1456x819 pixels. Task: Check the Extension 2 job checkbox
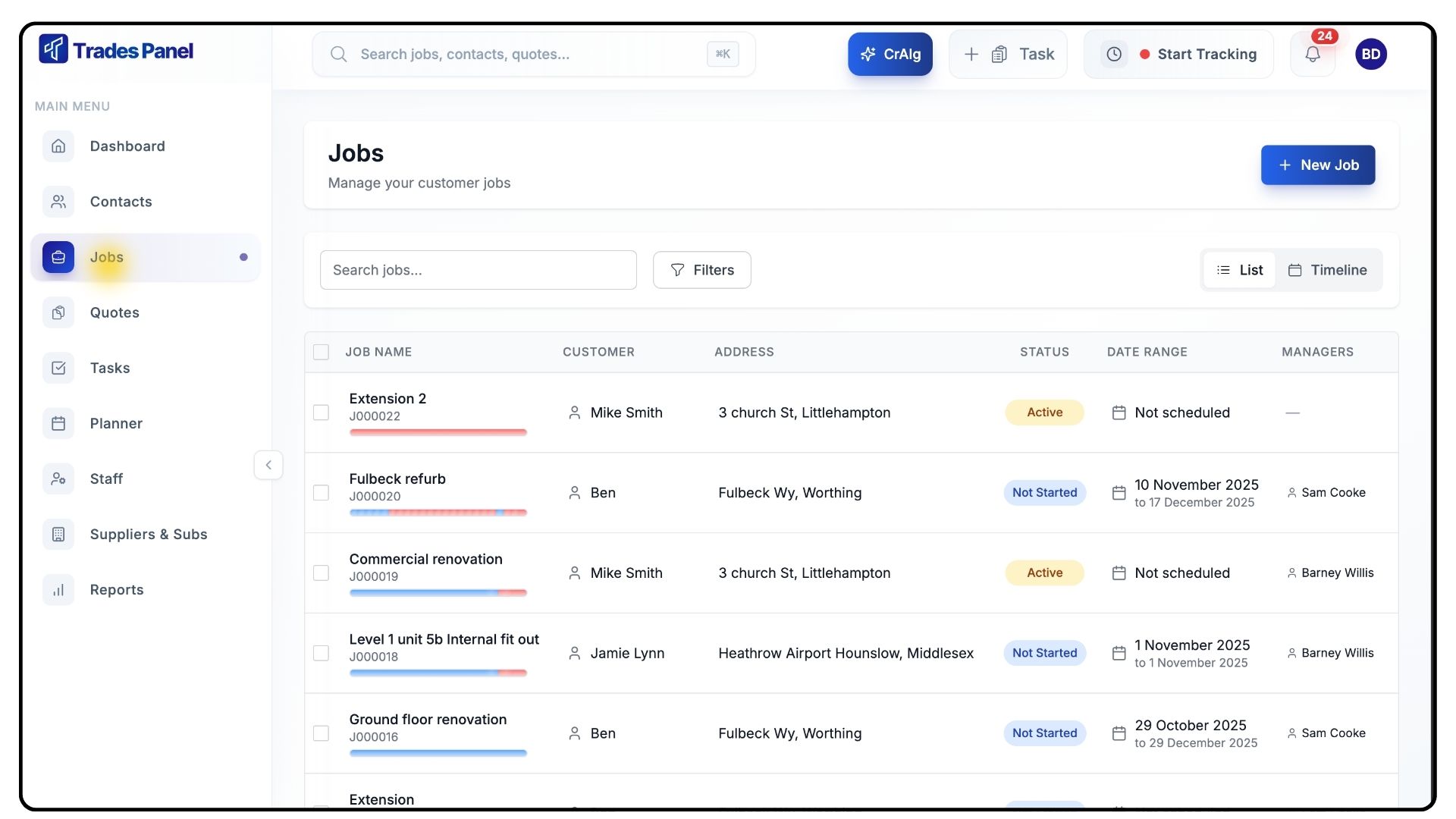coord(321,413)
